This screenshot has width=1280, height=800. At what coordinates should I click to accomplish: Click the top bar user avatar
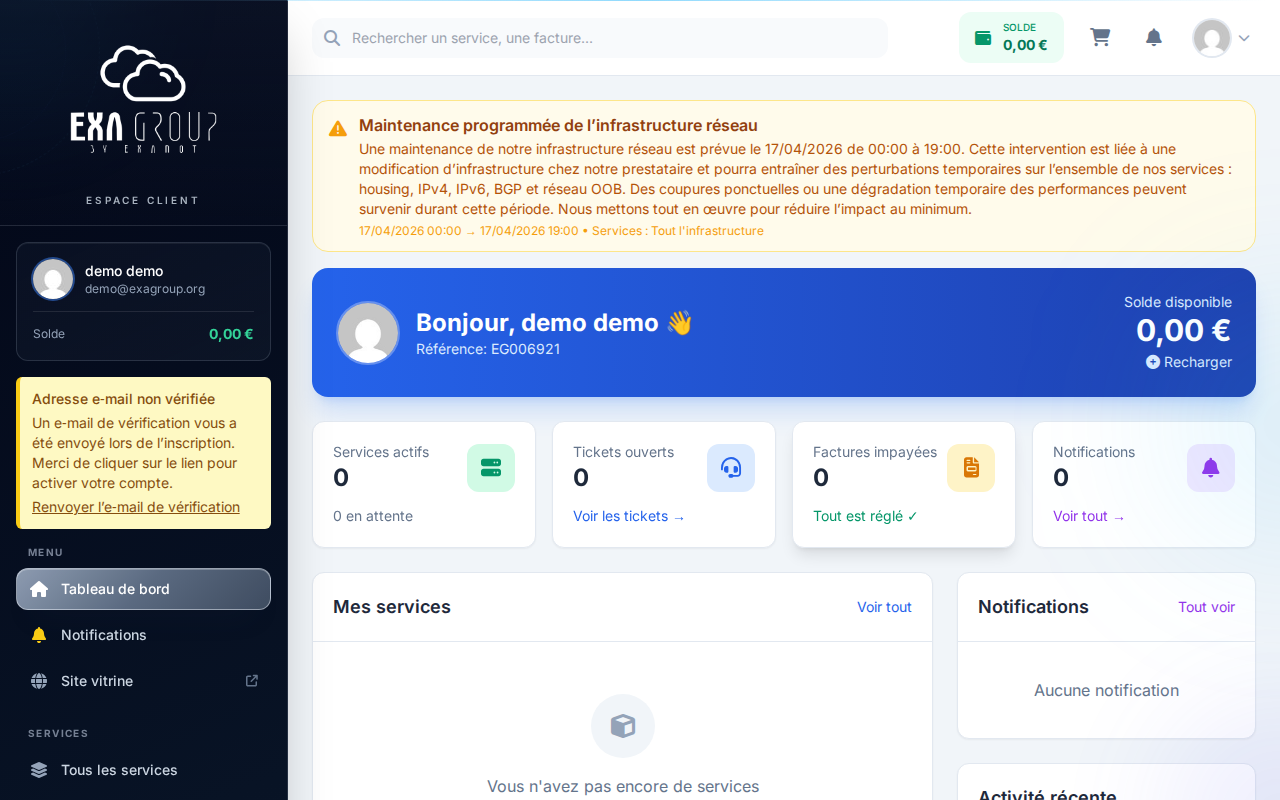(x=1211, y=38)
